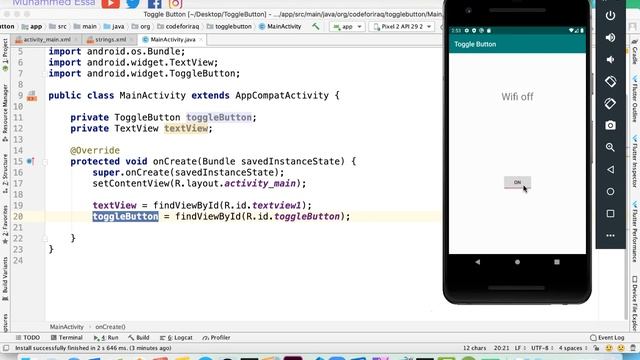Open the Pixel 2 API 29 device dropdown
This screenshot has width=640, height=360.
(x=402, y=27)
